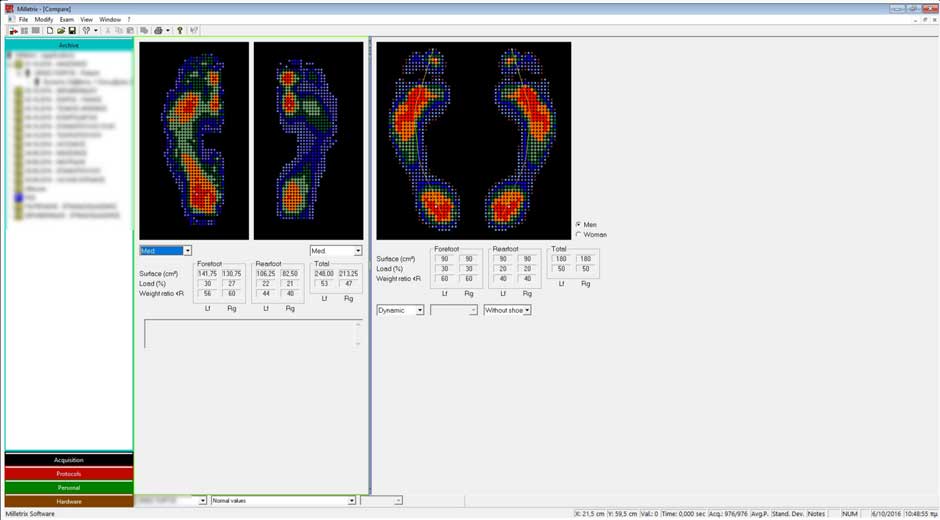Click the first red toolbar icon
Screen dimensions: 940x520
(13, 31)
